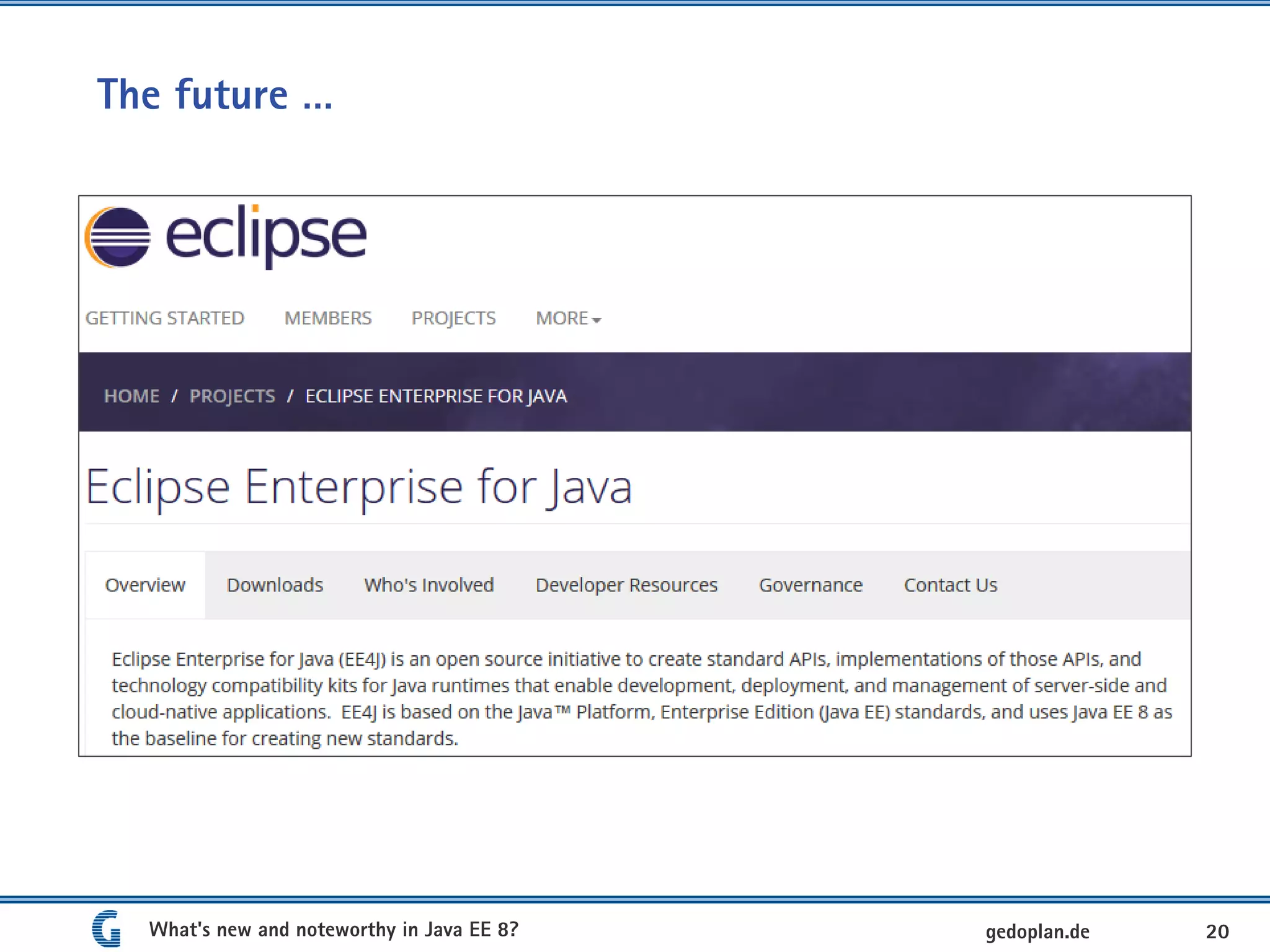Click the ECLIPSE ENTERPRISE FOR JAVA breadcrumb

point(436,396)
